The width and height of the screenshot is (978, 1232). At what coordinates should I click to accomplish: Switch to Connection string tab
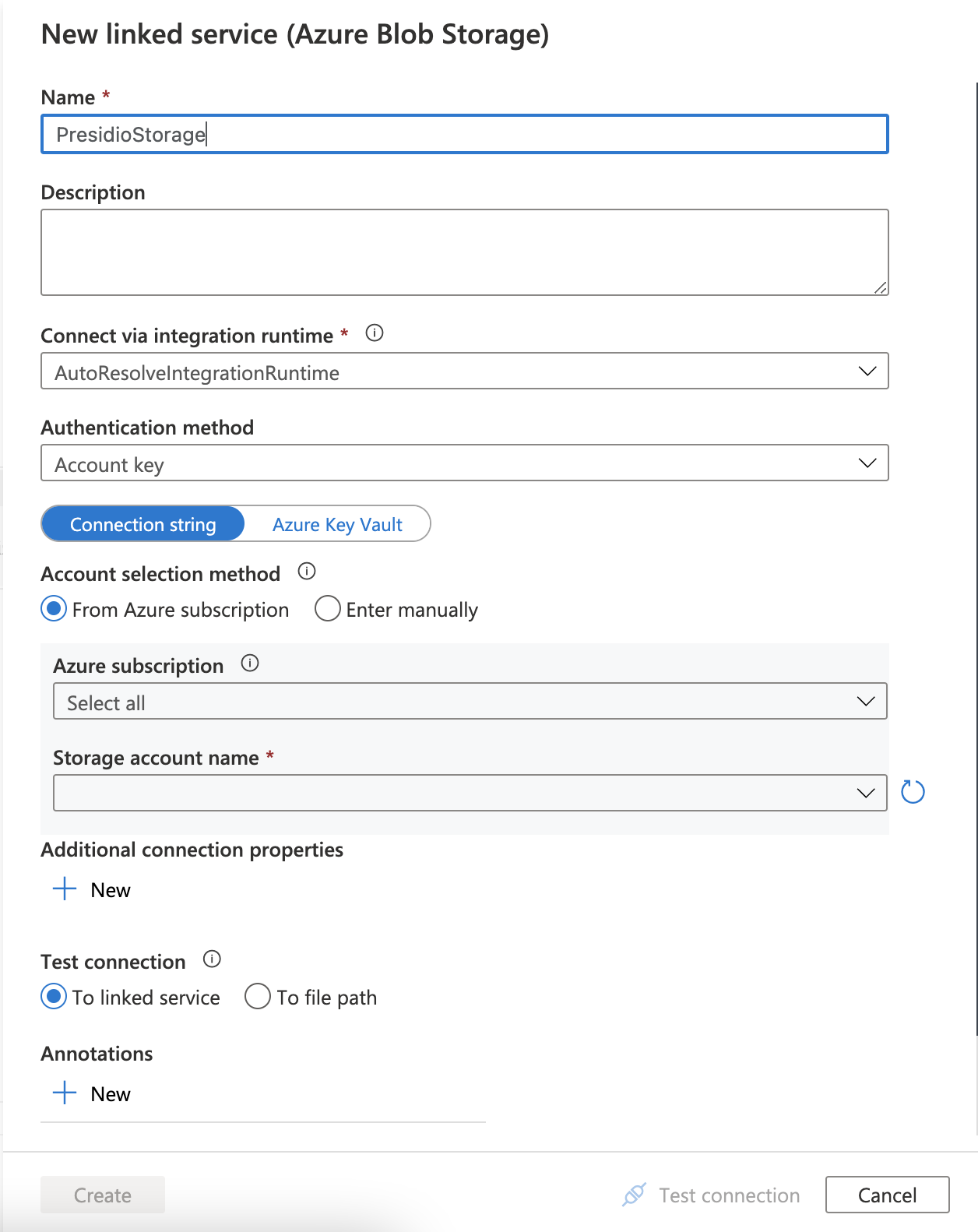coord(143,524)
